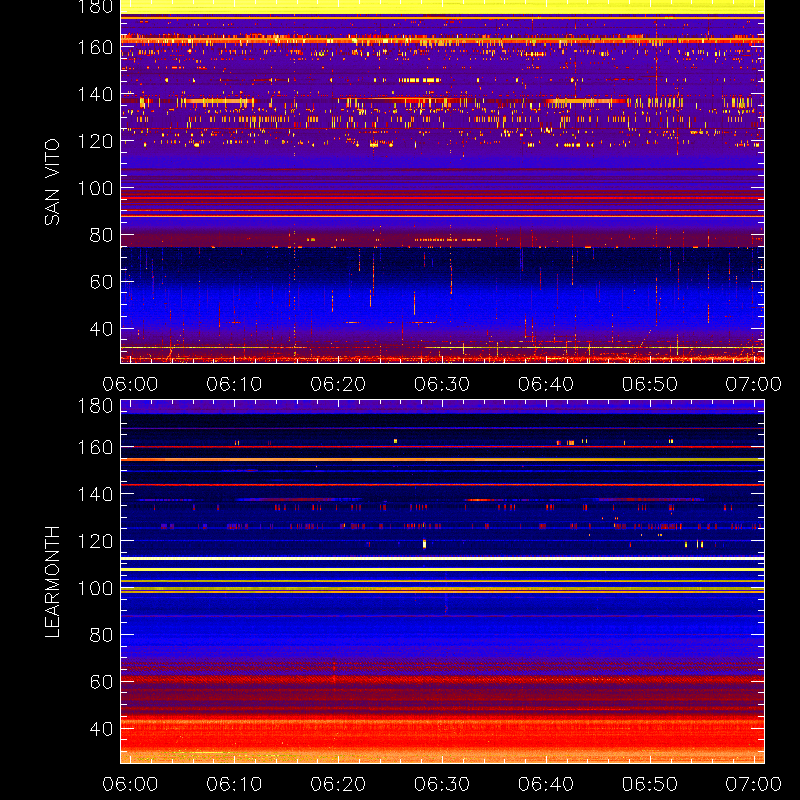This screenshot has height=800, width=800.
Task: Click 06:50 time label under SAN VITO plot
Action: 649,384
